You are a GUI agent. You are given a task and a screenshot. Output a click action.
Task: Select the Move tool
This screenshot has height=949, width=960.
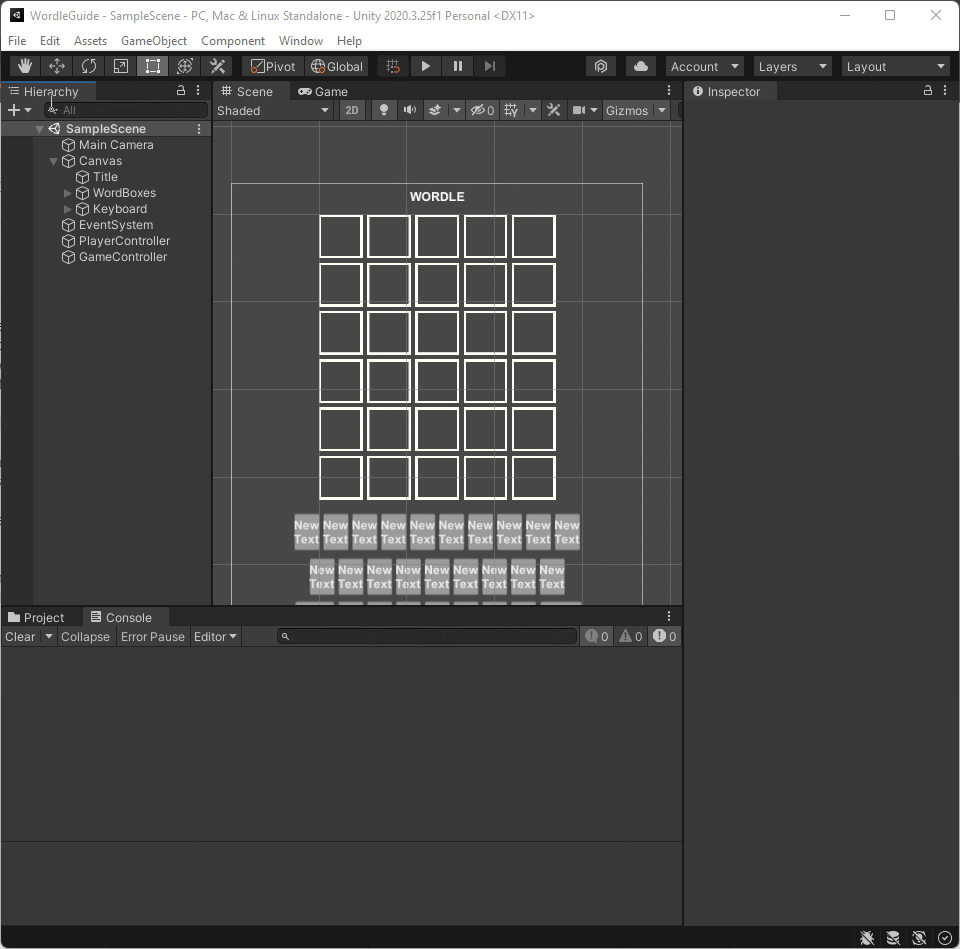[x=56, y=66]
